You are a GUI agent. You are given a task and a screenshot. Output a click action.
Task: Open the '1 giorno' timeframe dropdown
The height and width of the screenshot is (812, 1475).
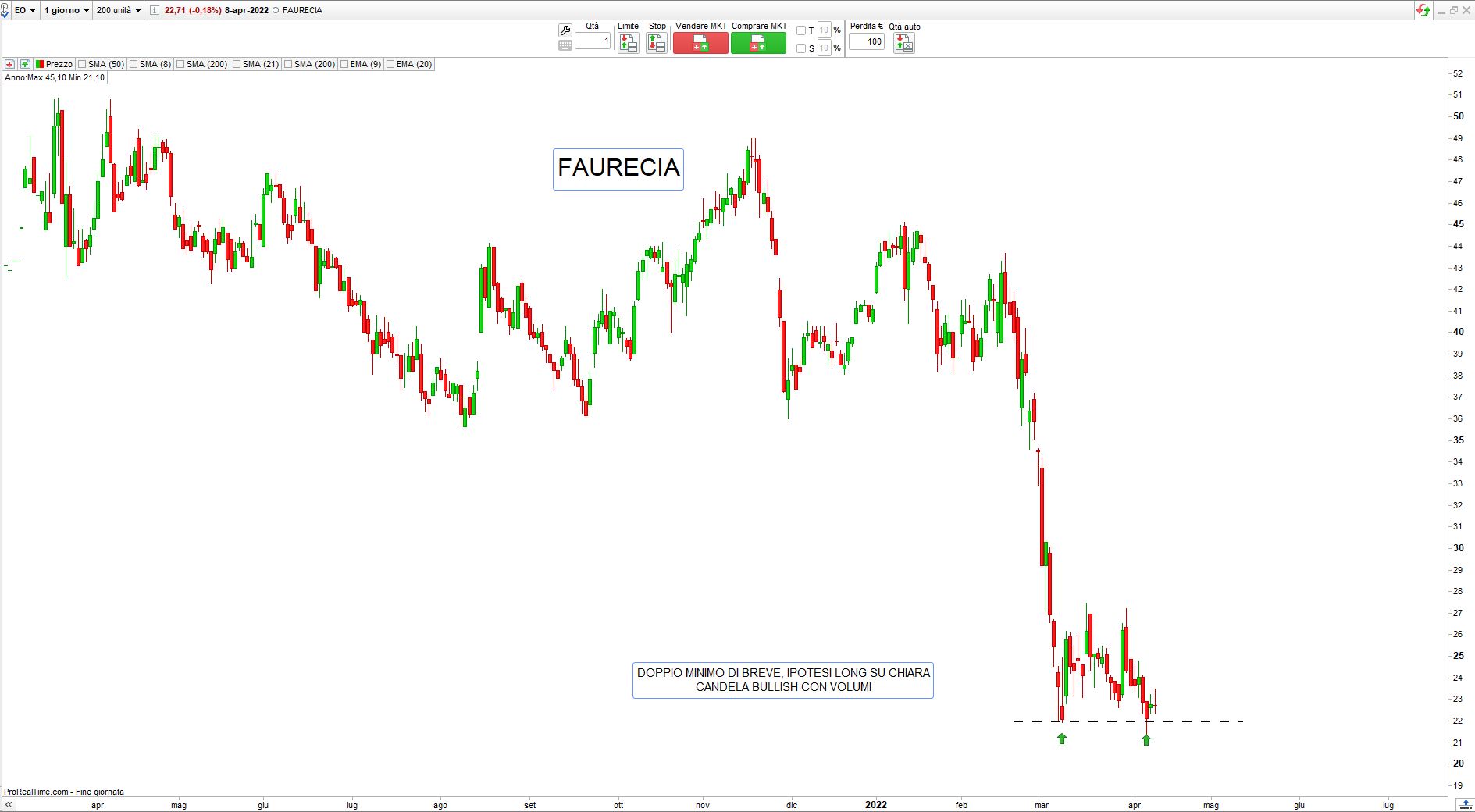pos(66,10)
